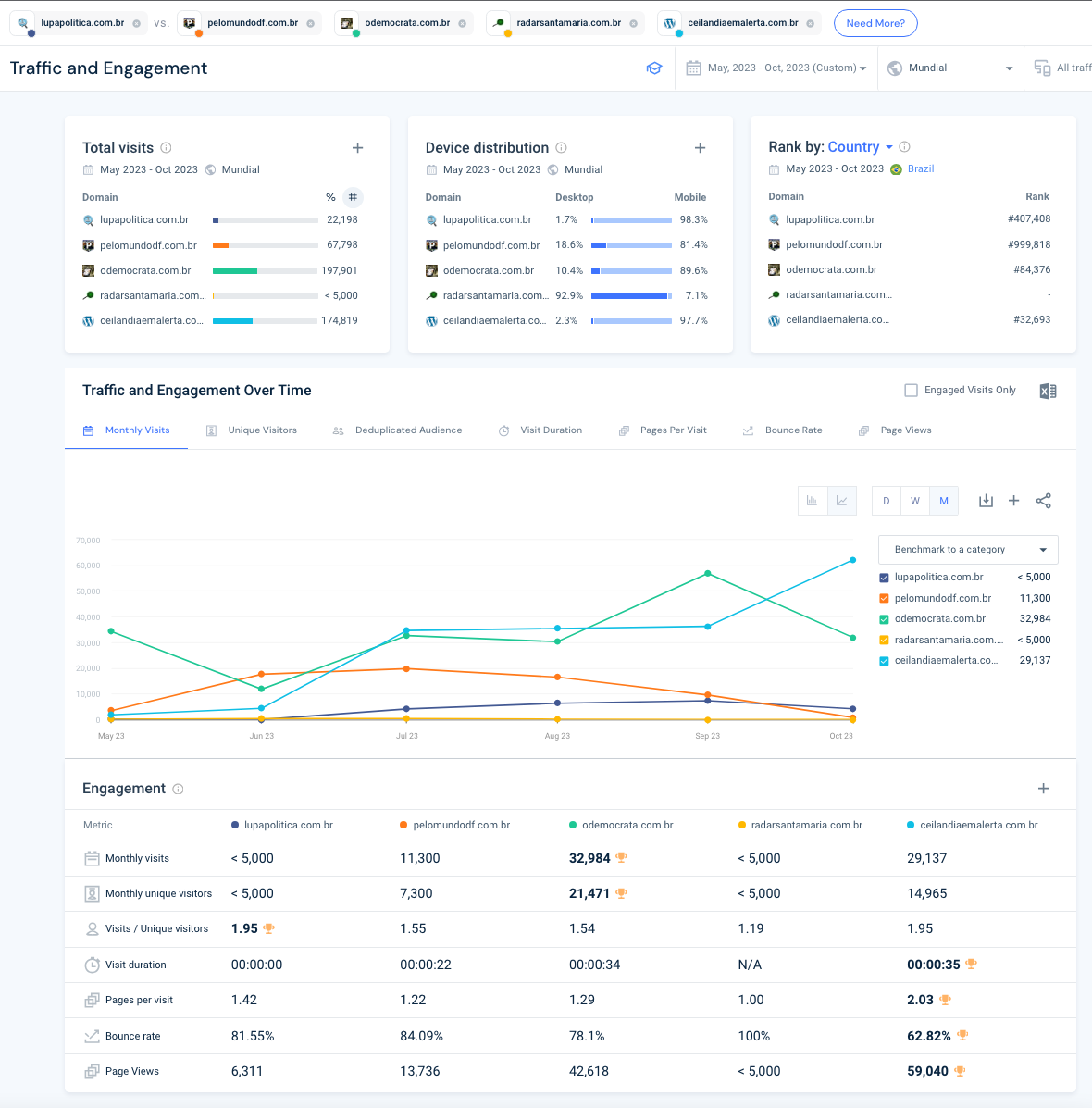Open the Unique Visitors tab
1092x1108 pixels.
262,430
